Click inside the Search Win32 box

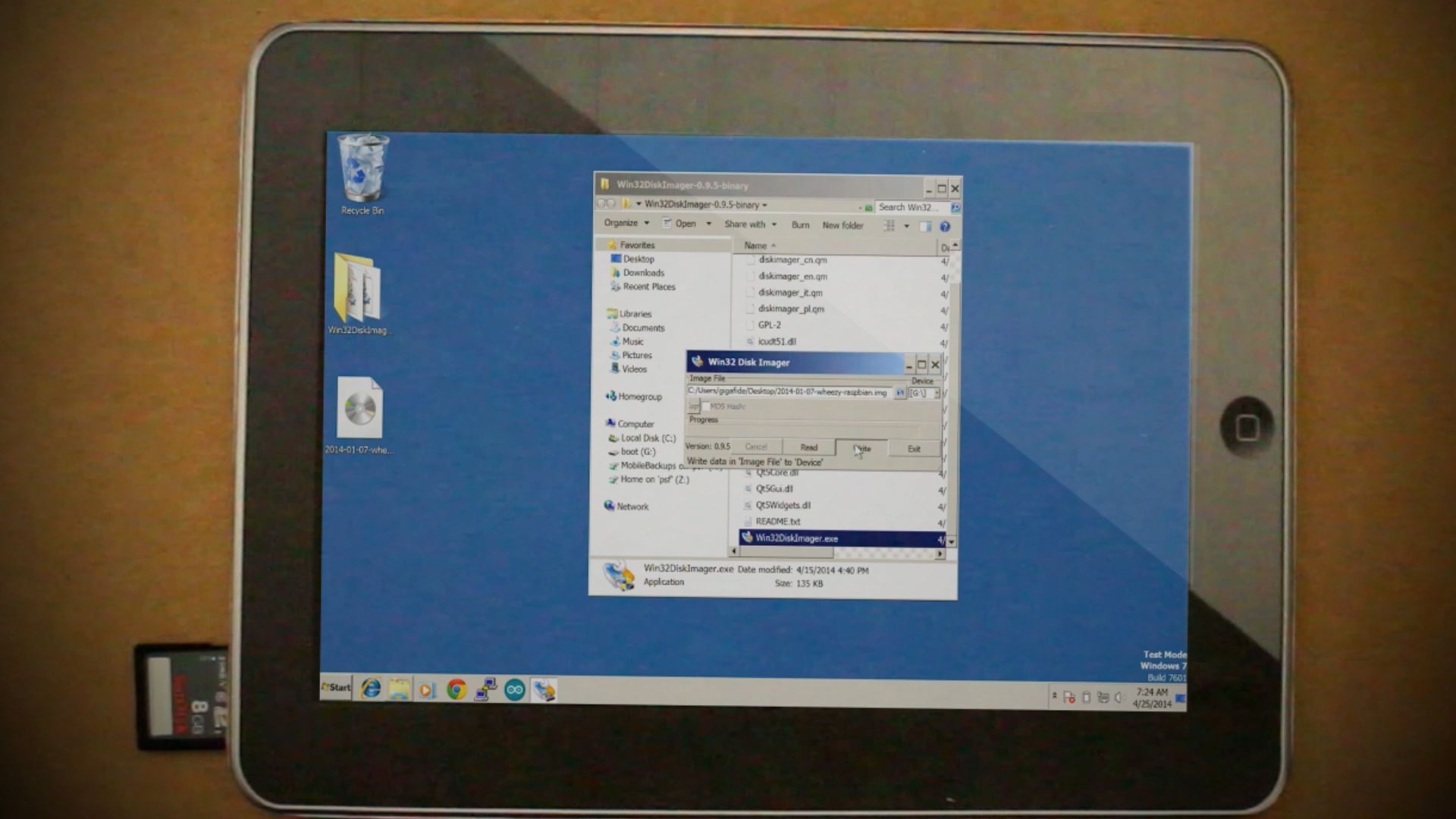(x=908, y=206)
